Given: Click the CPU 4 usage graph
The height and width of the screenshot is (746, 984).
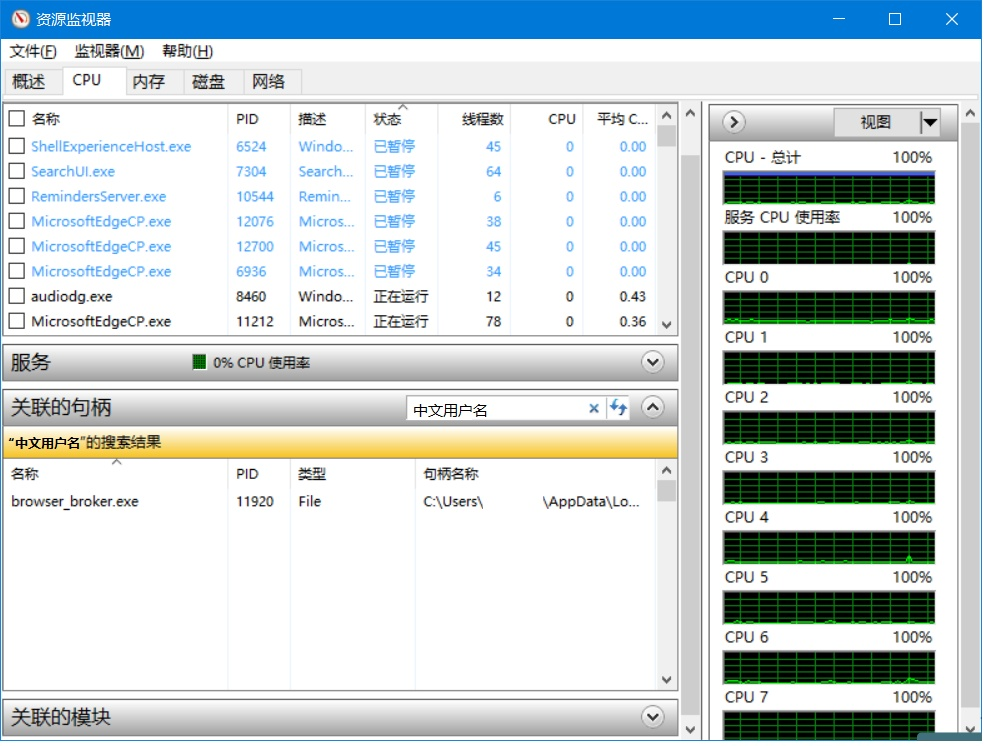Looking at the screenshot, I should coord(828,548).
